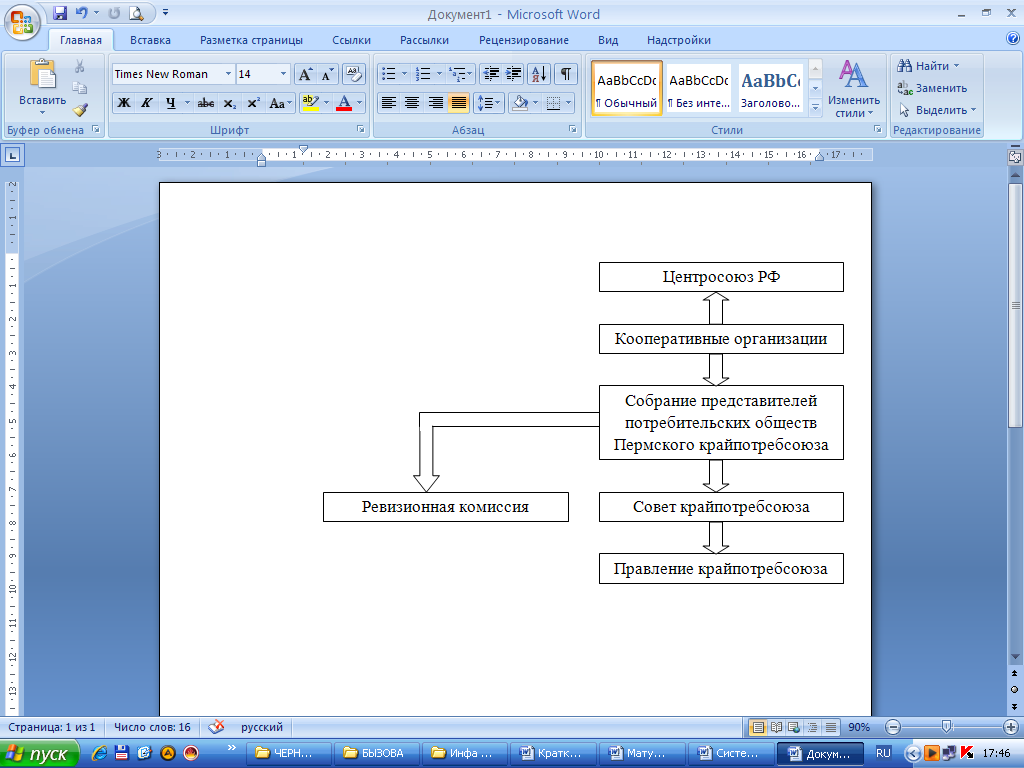Click the RU language indicator in tray
The image size is (1024, 768).
[x=883, y=753]
